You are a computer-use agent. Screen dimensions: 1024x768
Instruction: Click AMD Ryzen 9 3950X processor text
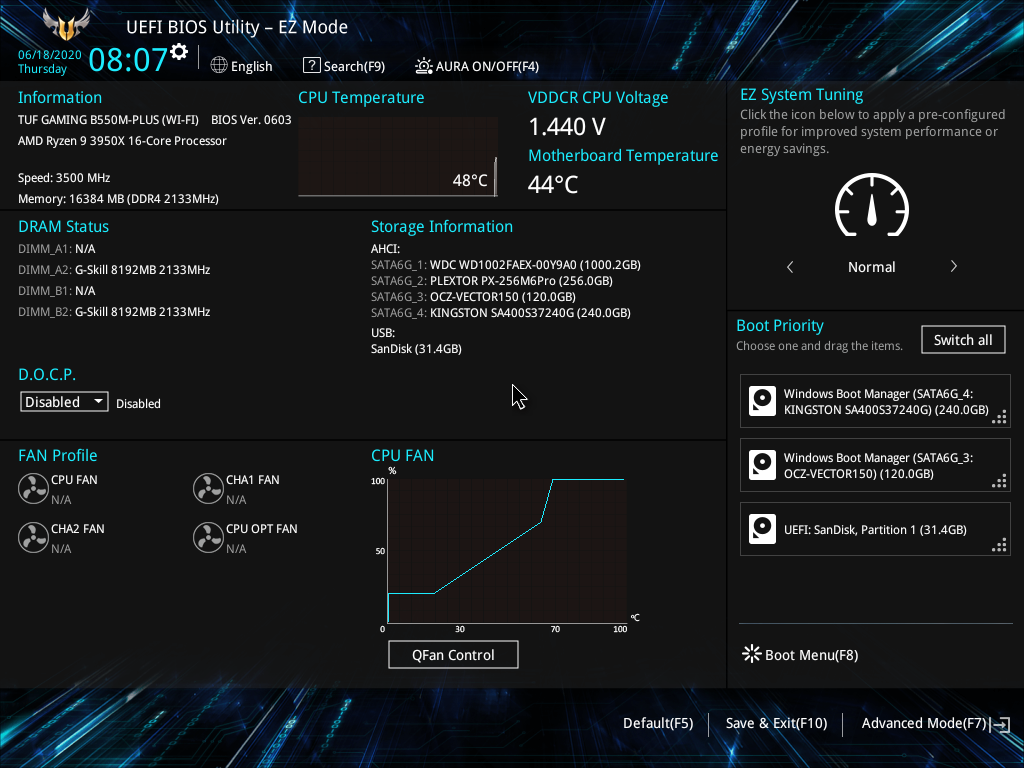(x=122, y=140)
